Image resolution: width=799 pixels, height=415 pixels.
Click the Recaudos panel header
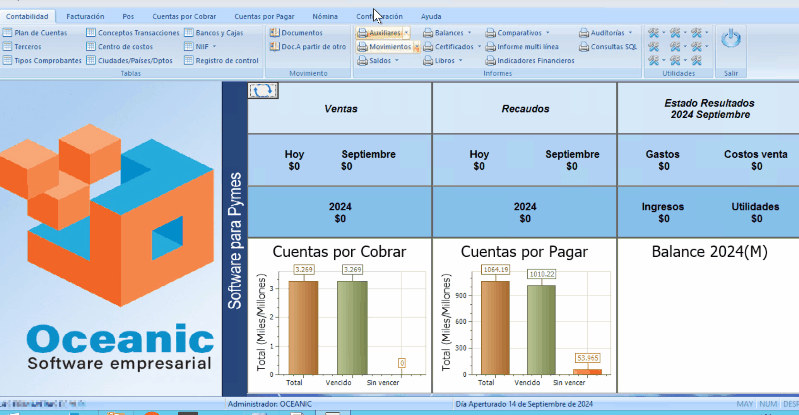[525, 109]
